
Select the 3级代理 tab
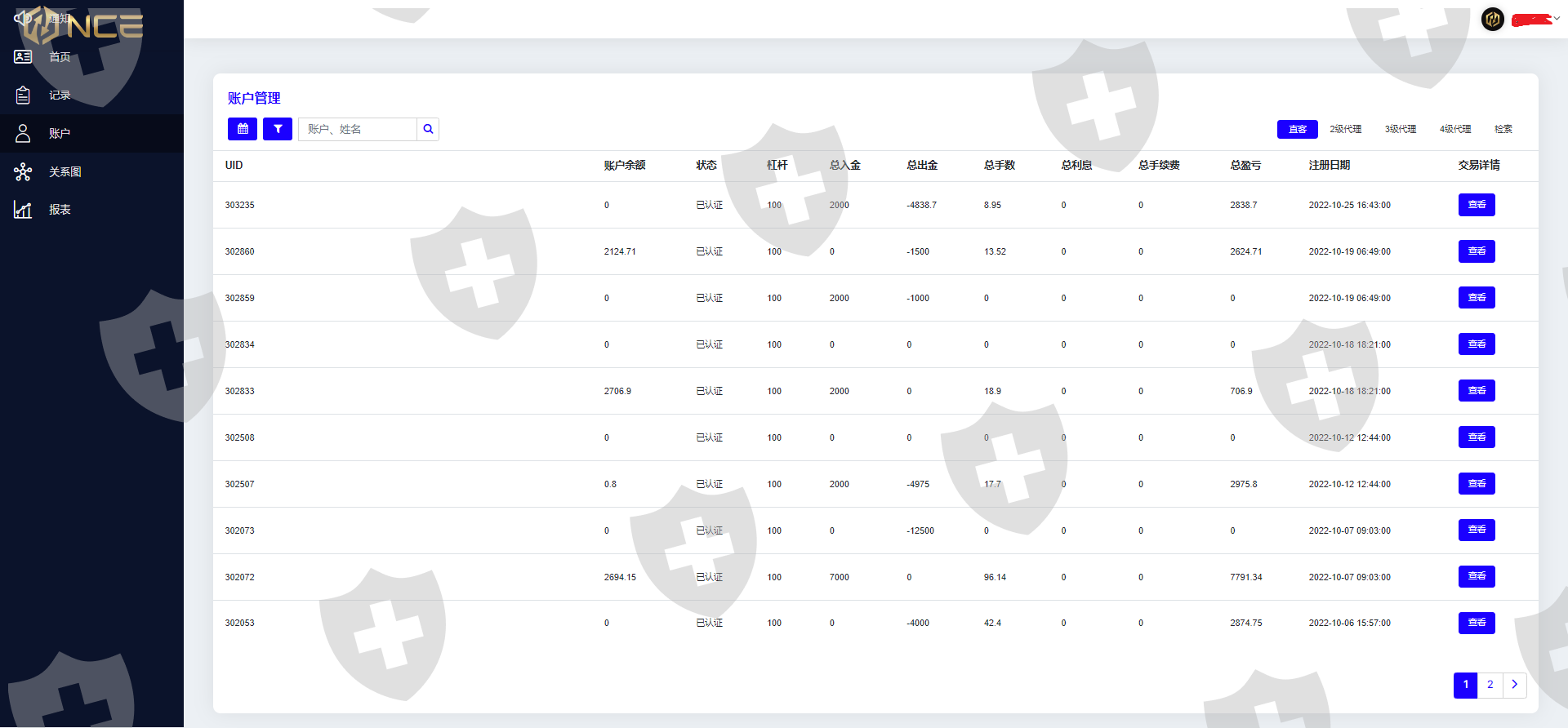(x=1400, y=129)
